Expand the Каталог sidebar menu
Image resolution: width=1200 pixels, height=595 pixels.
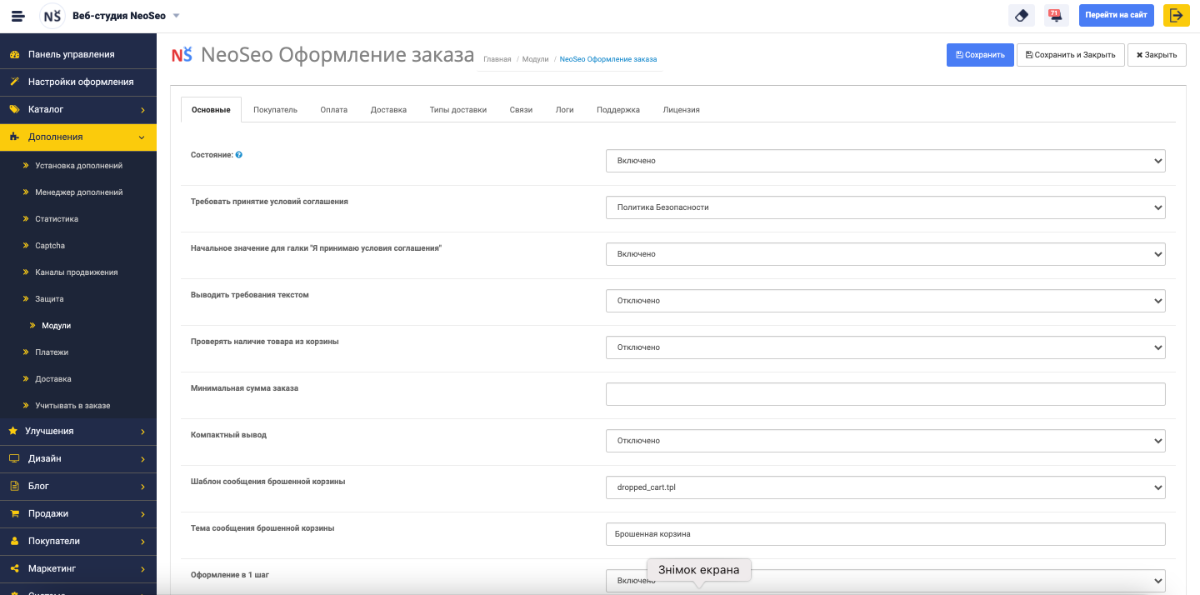78,109
